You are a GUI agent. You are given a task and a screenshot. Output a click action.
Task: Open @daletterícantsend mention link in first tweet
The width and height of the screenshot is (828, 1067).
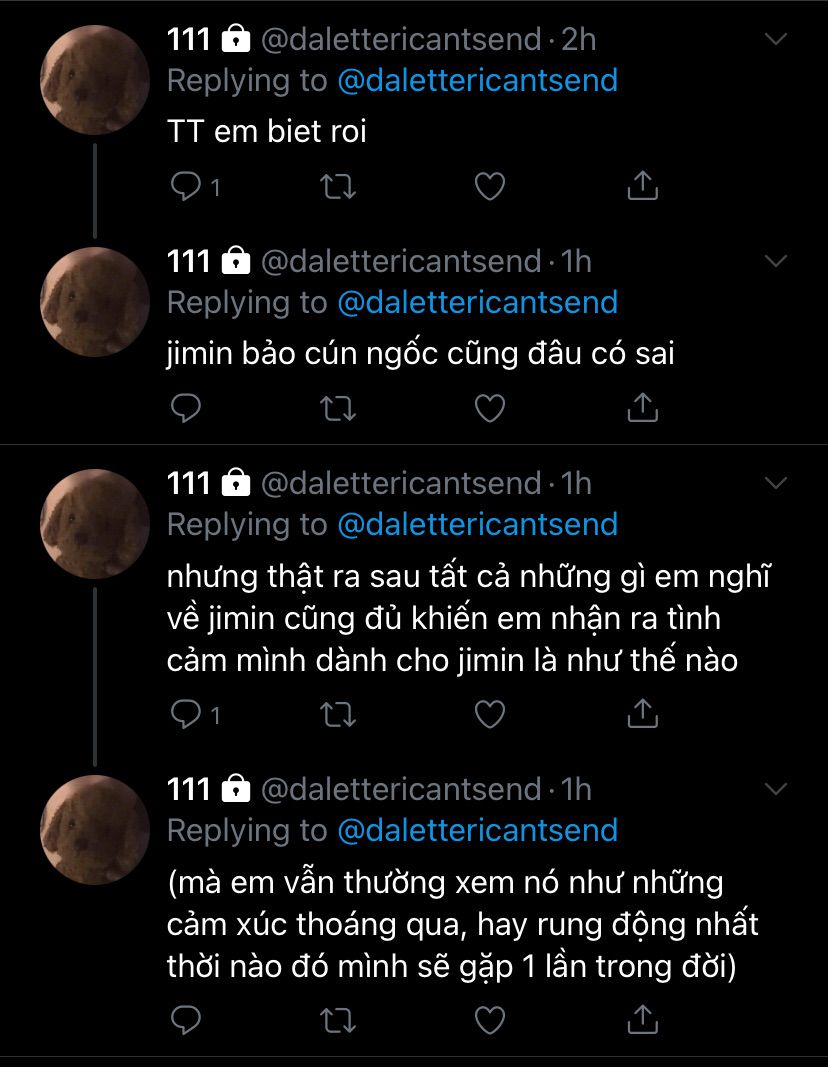click(x=477, y=81)
